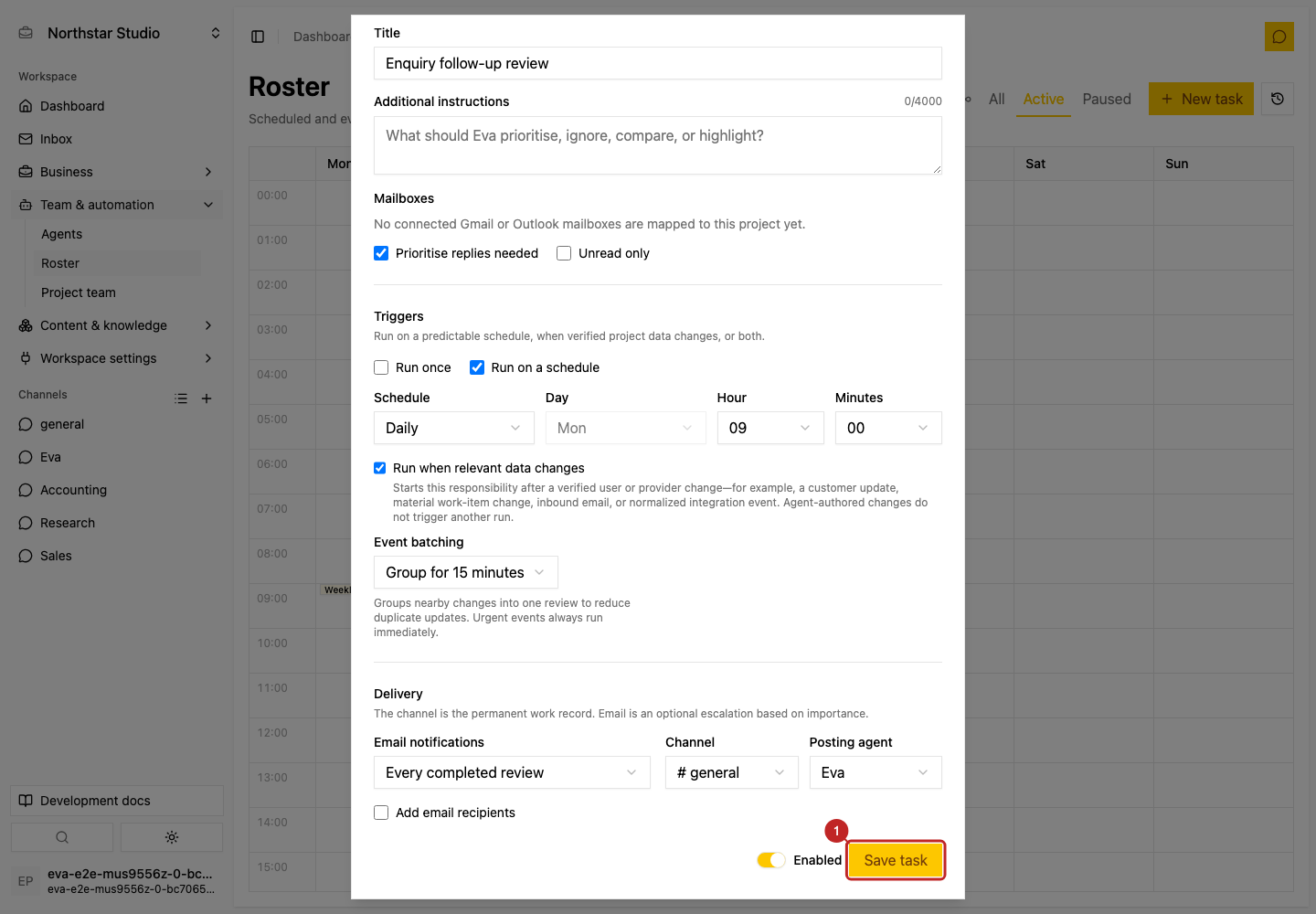
Task: Enable the Unread only checkbox
Action: (564, 253)
